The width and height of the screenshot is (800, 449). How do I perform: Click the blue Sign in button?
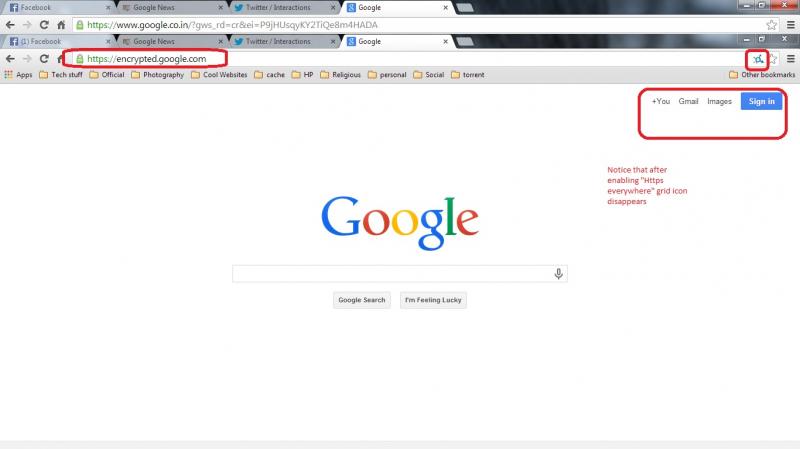(x=761, y=101)
